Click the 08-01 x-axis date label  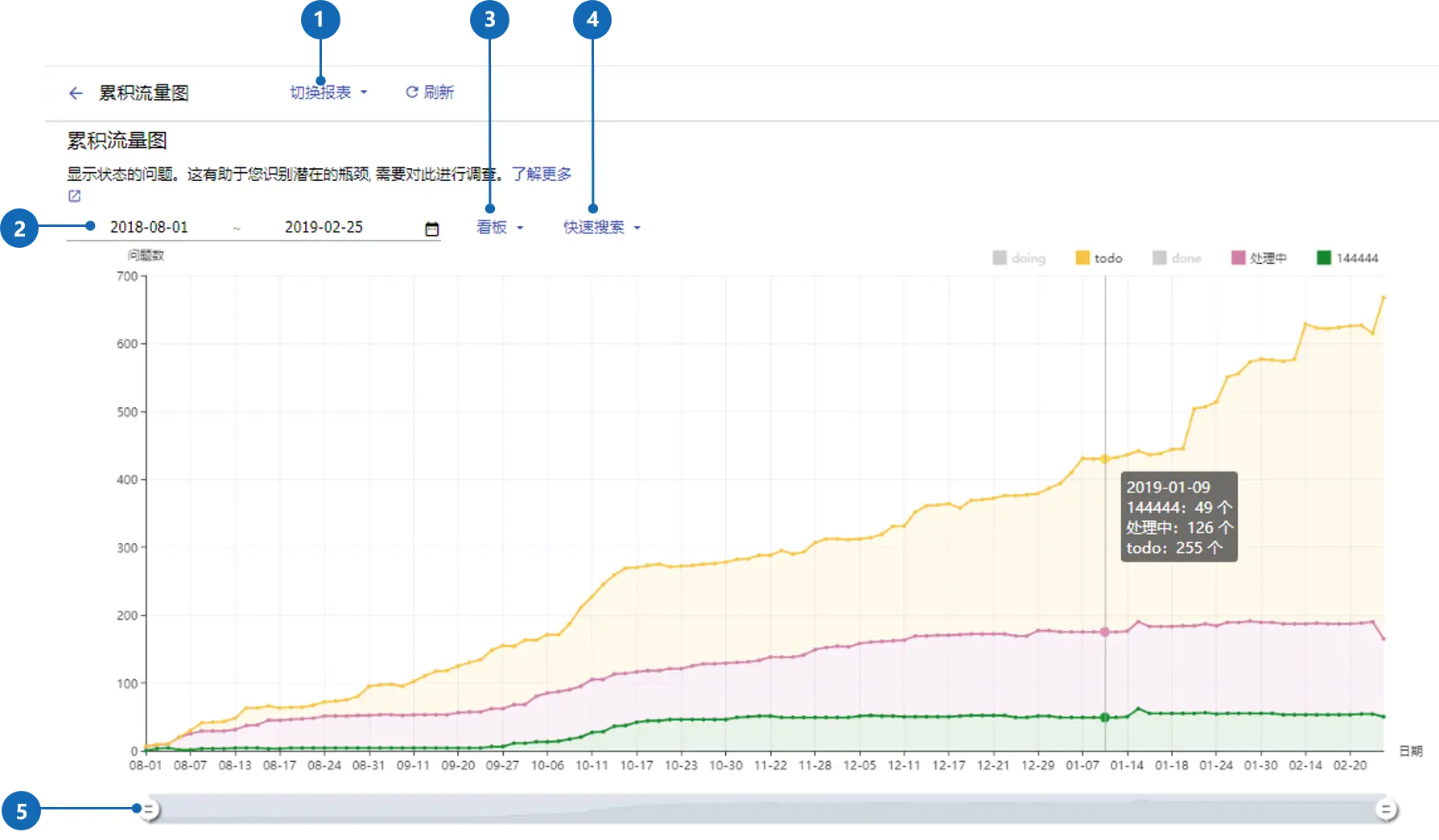tap(146, 765)
